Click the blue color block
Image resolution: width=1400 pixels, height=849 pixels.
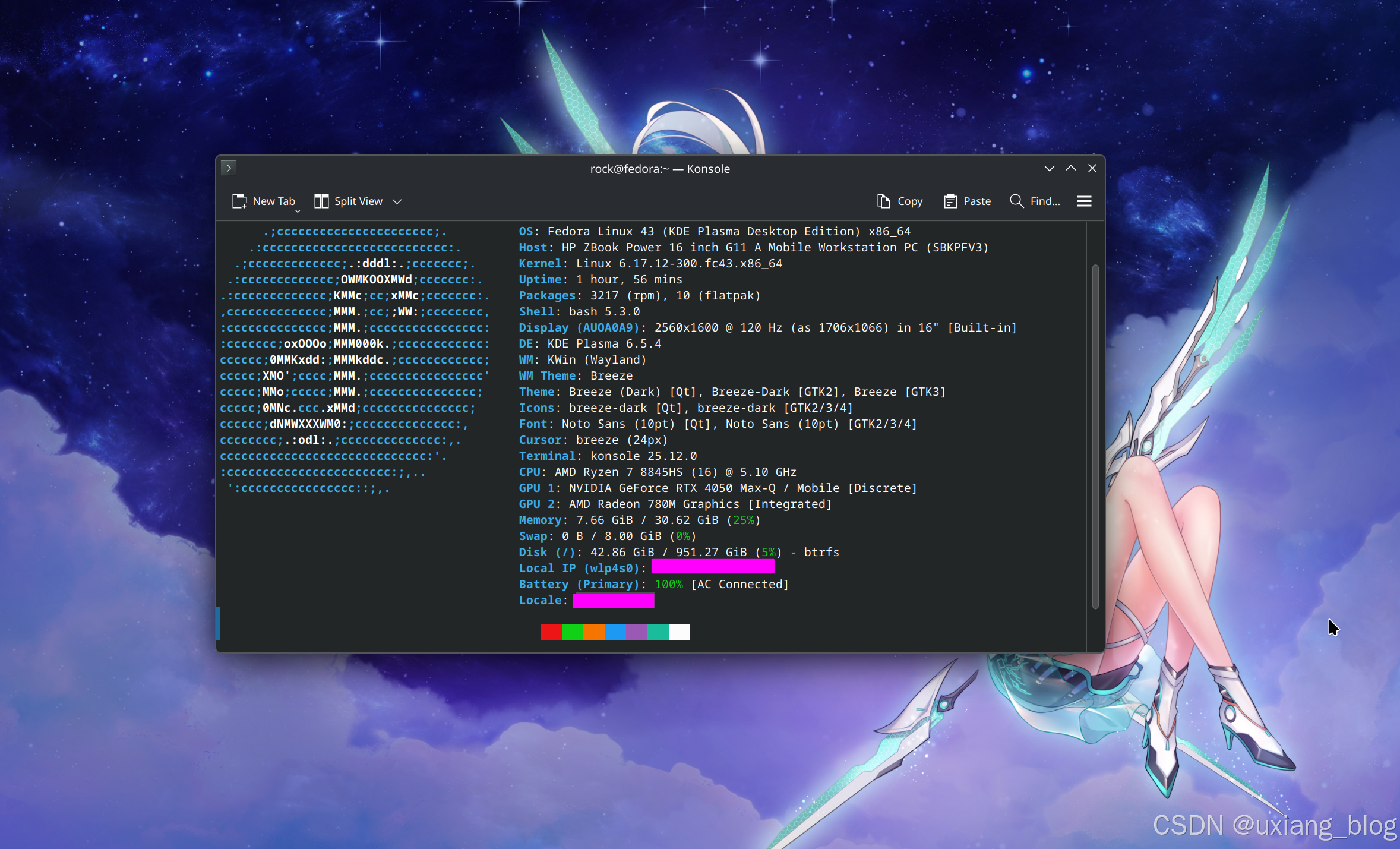pyautogui.click(x=615, y=632)
